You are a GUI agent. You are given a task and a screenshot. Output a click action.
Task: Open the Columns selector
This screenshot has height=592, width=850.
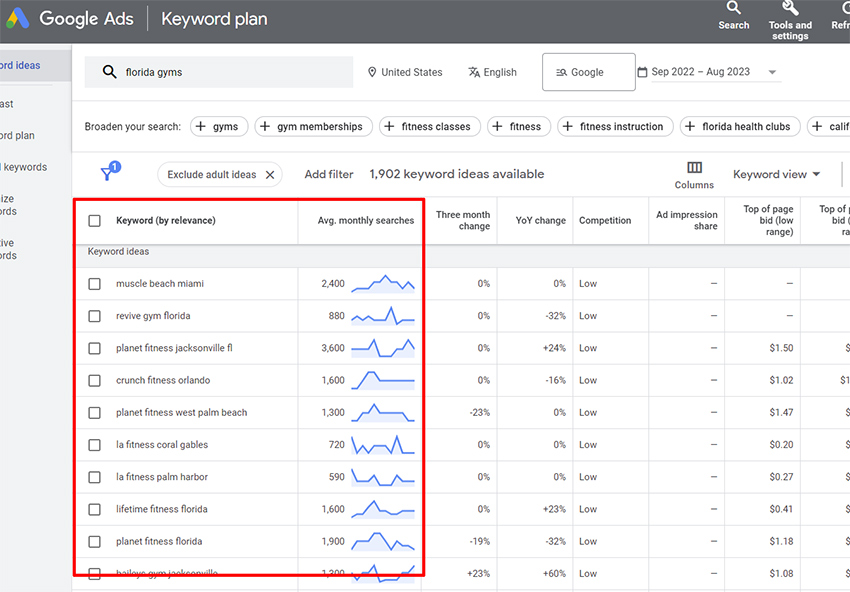(x=694, y=175)
